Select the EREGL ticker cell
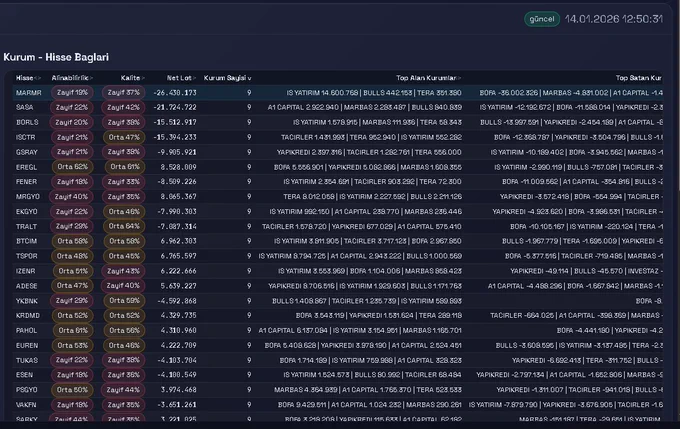680x429 pixels. pyautogui.click(x=26, y=167)
